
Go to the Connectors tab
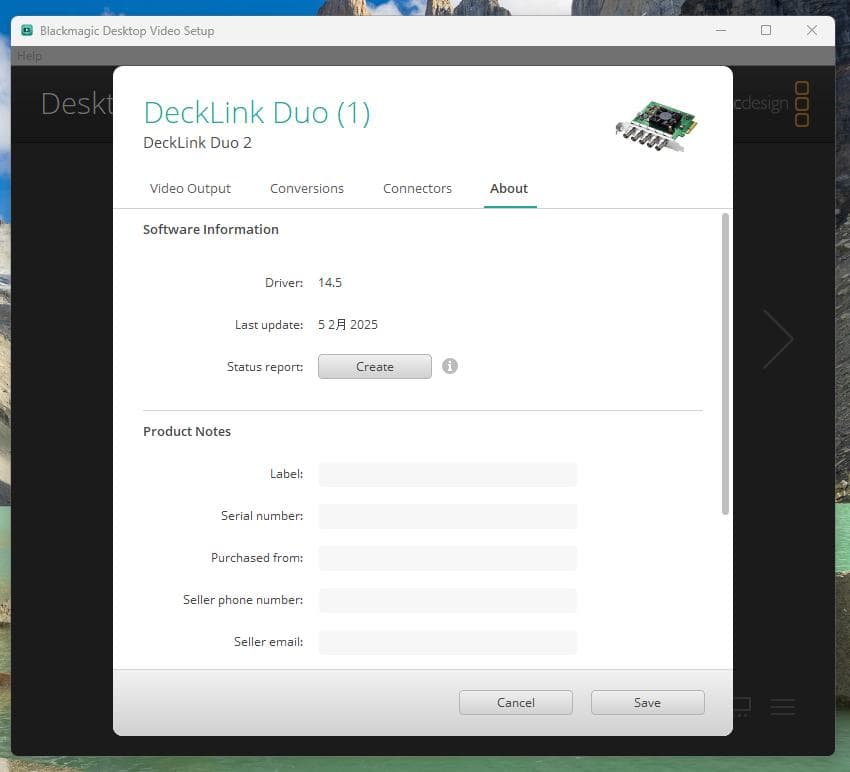click(x=417, y=189)
